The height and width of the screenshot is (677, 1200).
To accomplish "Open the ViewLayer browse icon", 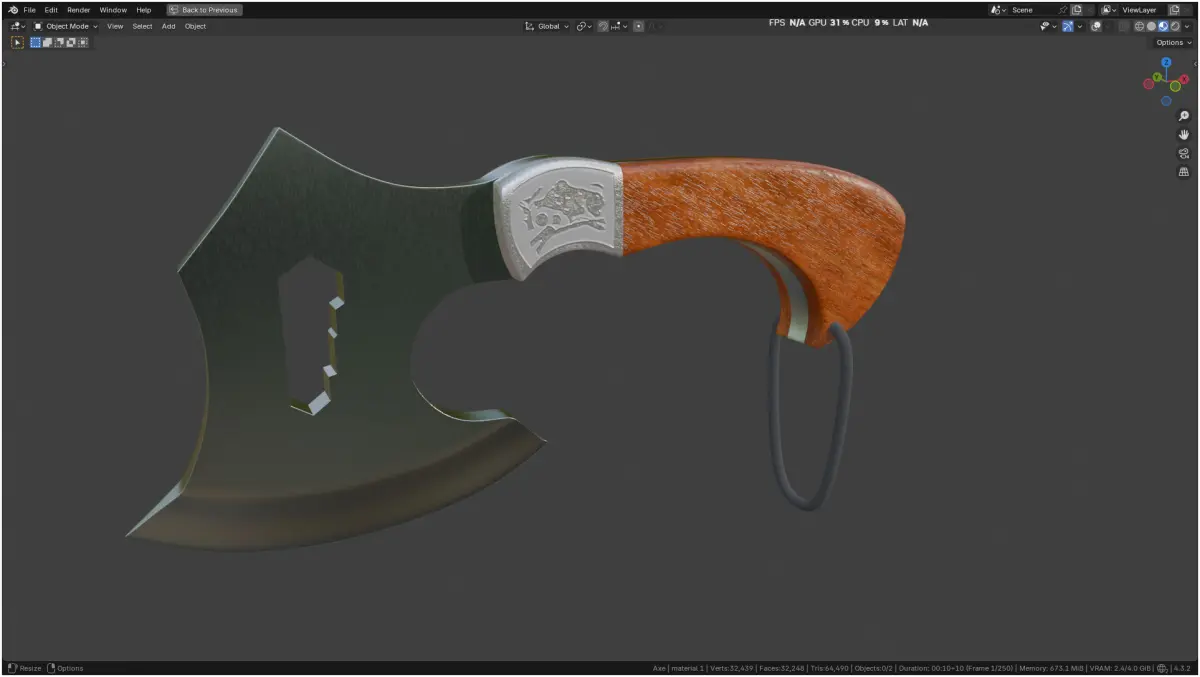I will 1109,10.
